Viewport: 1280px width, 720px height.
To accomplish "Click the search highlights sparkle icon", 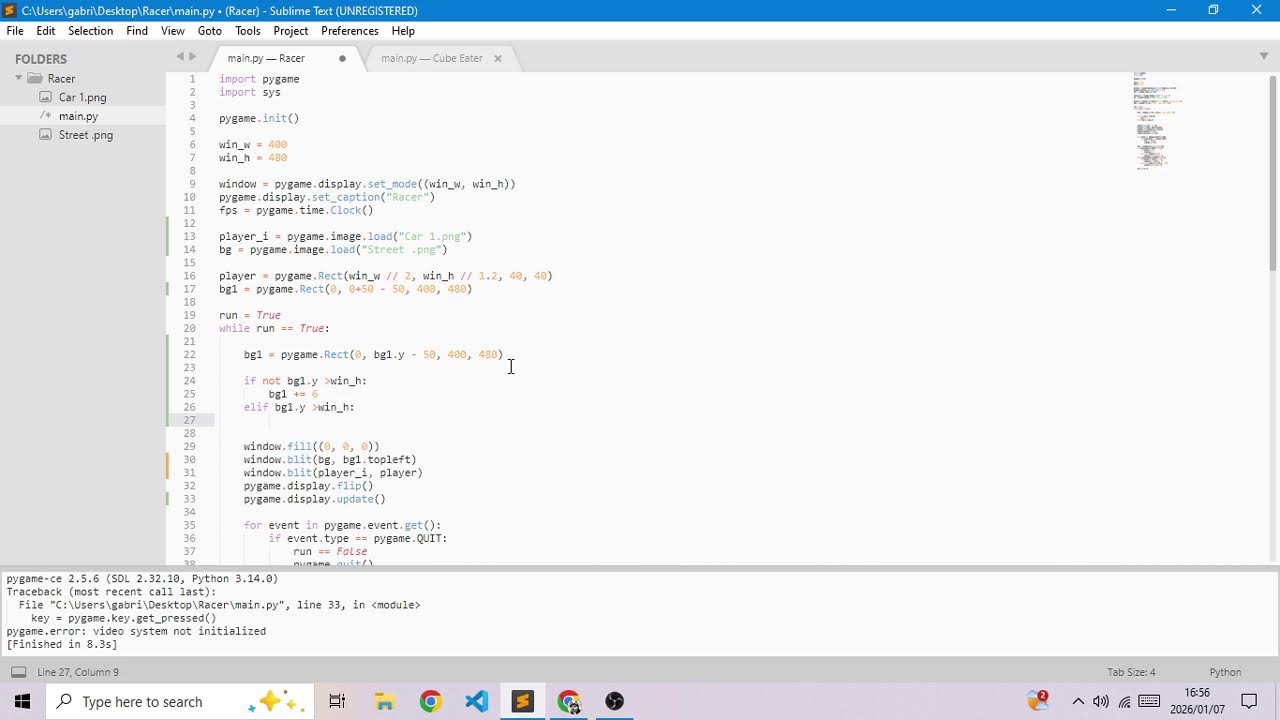I will [x=275, y=701].
